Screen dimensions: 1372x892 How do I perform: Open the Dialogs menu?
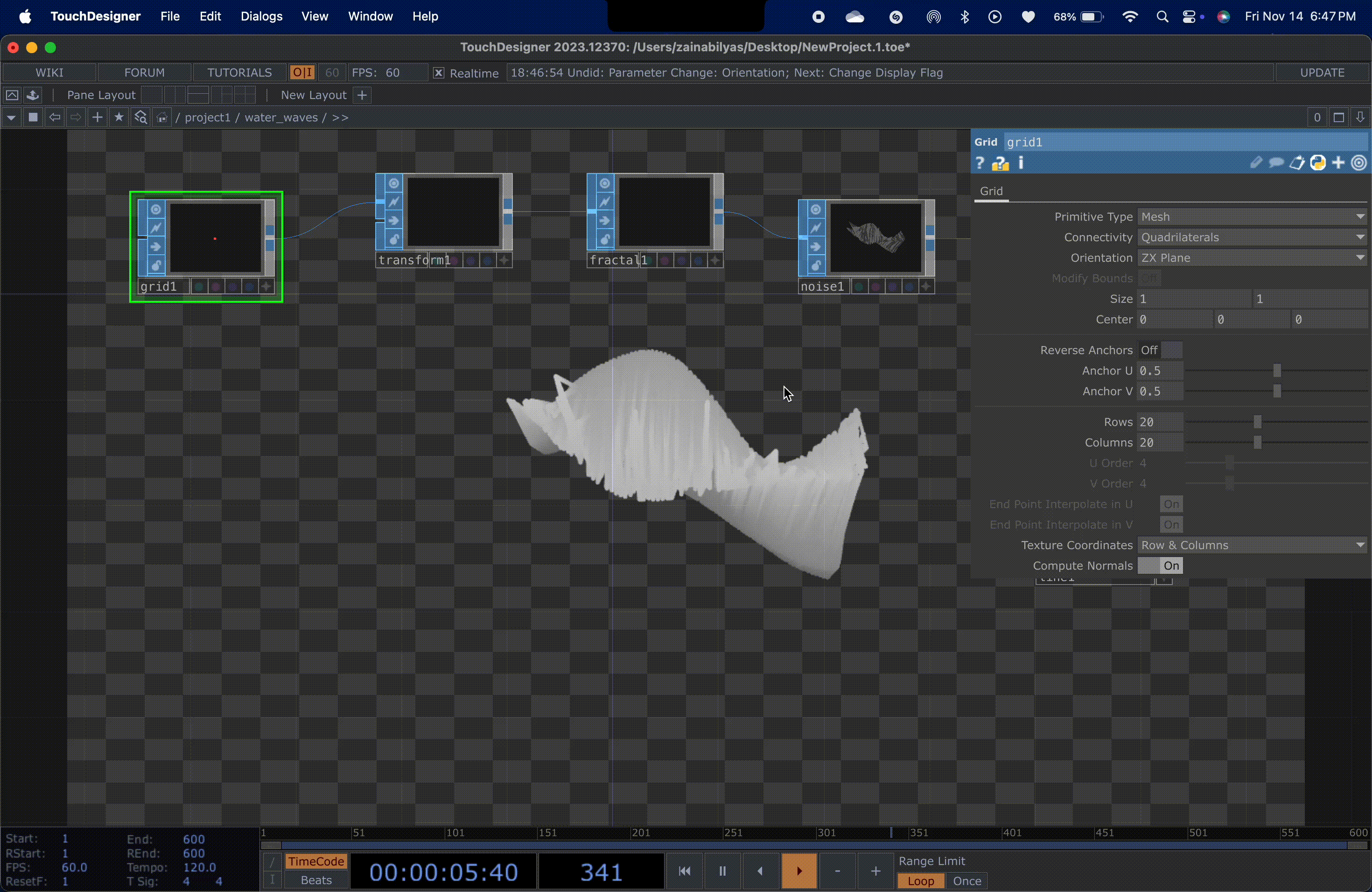262,16
